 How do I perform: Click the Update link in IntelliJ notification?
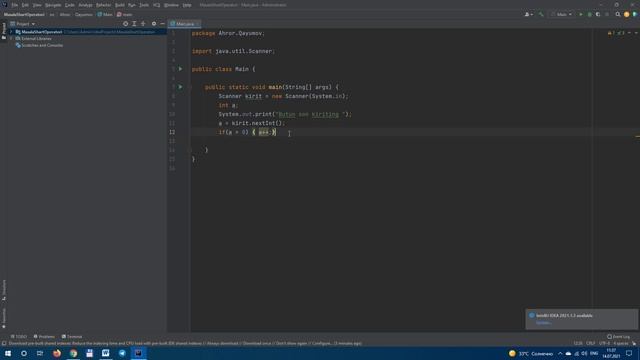pyautogui.click(x=543, y=323)
